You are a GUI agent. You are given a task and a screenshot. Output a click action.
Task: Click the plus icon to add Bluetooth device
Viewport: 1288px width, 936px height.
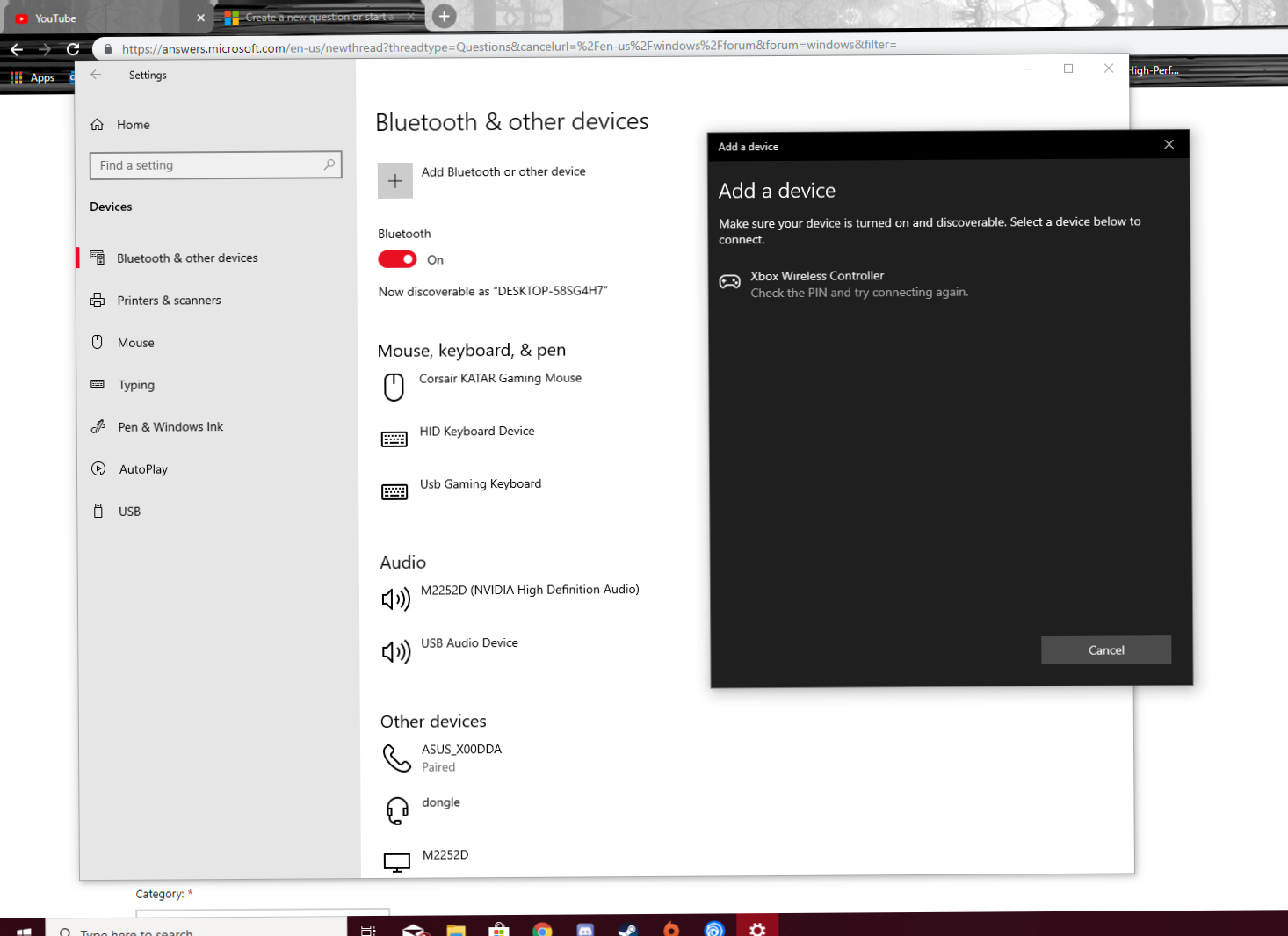tap(395, 181)
